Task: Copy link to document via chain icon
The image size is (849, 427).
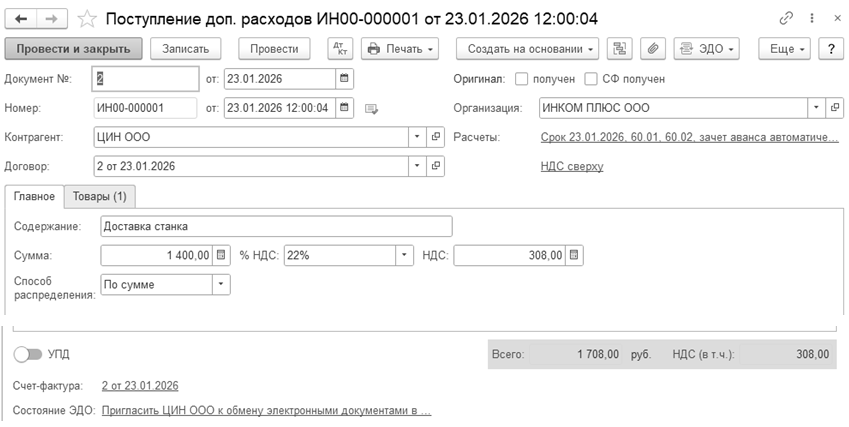Action: (787, 19)
